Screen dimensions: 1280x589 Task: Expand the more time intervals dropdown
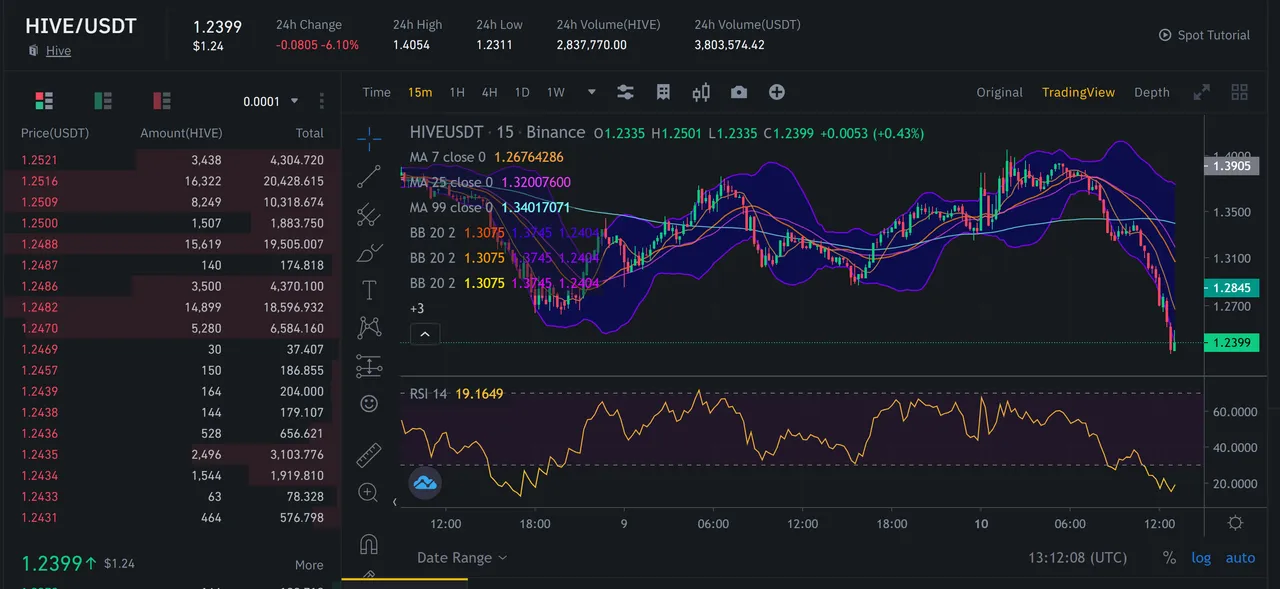coord(591,92)
